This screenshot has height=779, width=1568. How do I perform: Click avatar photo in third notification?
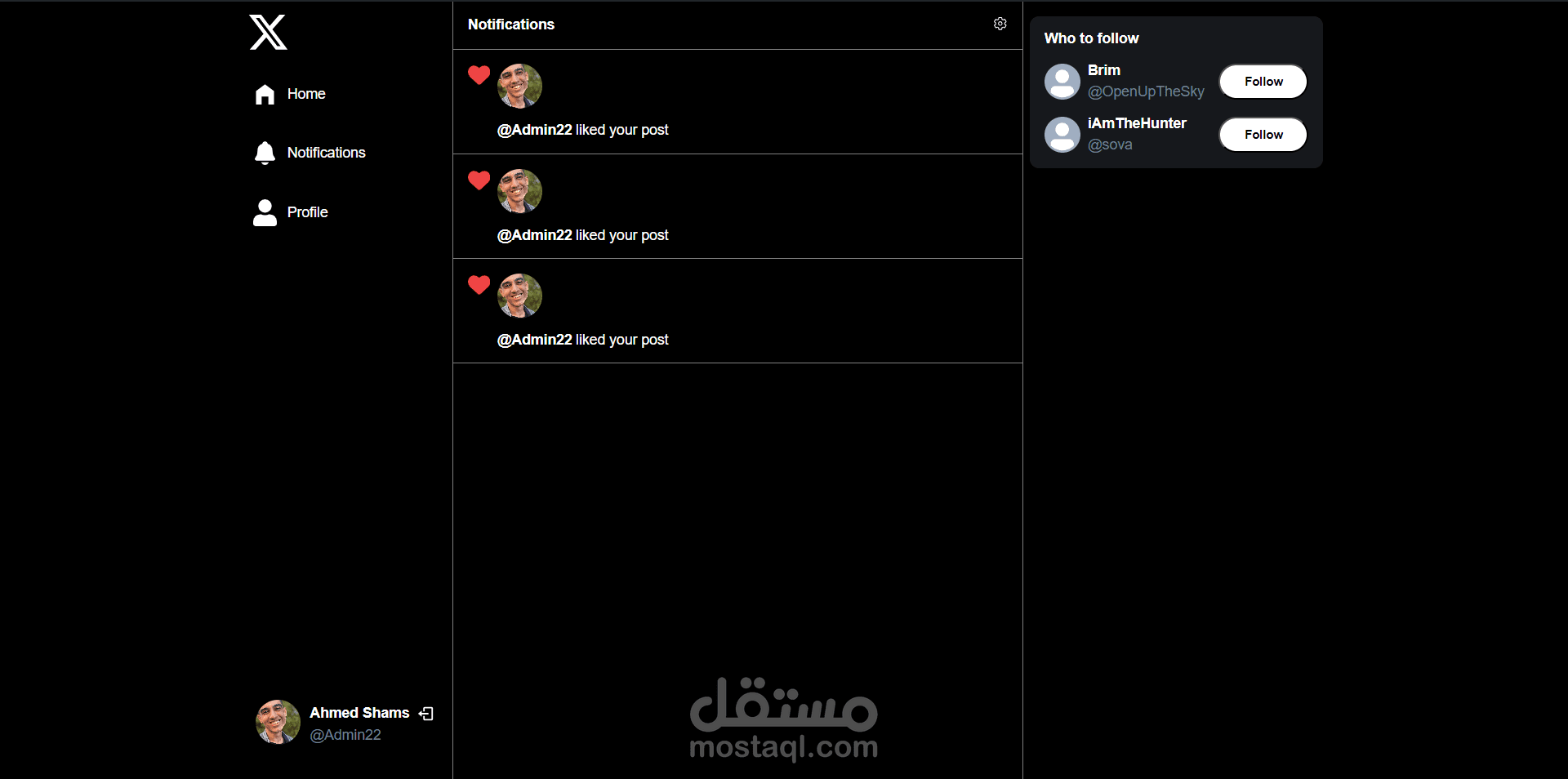pos(520,296)
